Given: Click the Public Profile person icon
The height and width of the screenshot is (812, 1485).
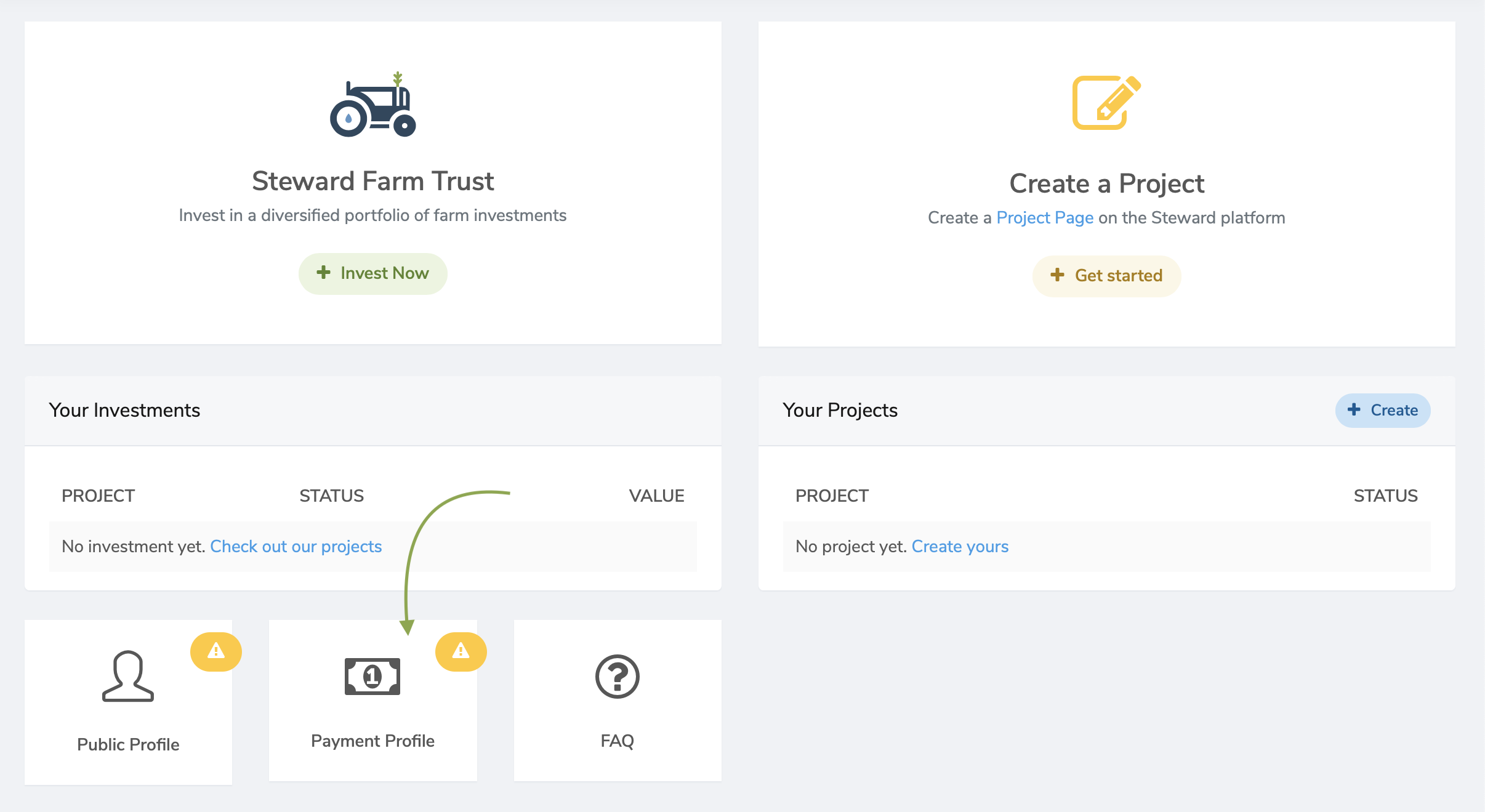Looking at the screenshot, I should 128,676.
